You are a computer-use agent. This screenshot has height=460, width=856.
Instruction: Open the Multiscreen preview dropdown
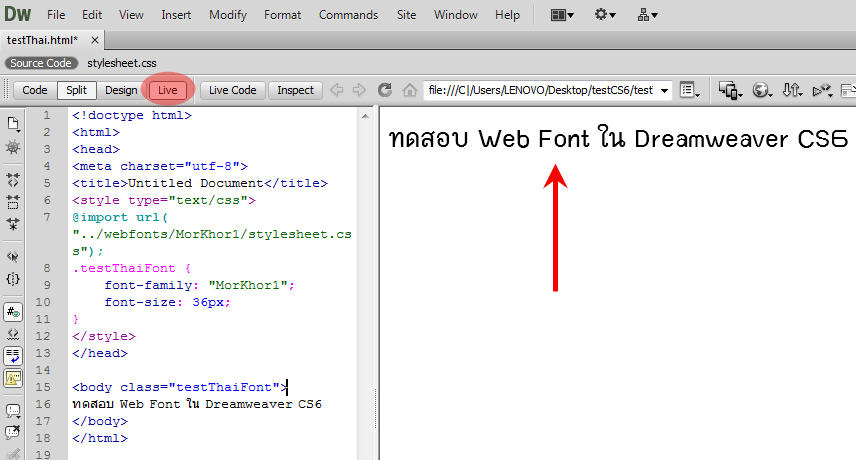(x=730, y=90)
